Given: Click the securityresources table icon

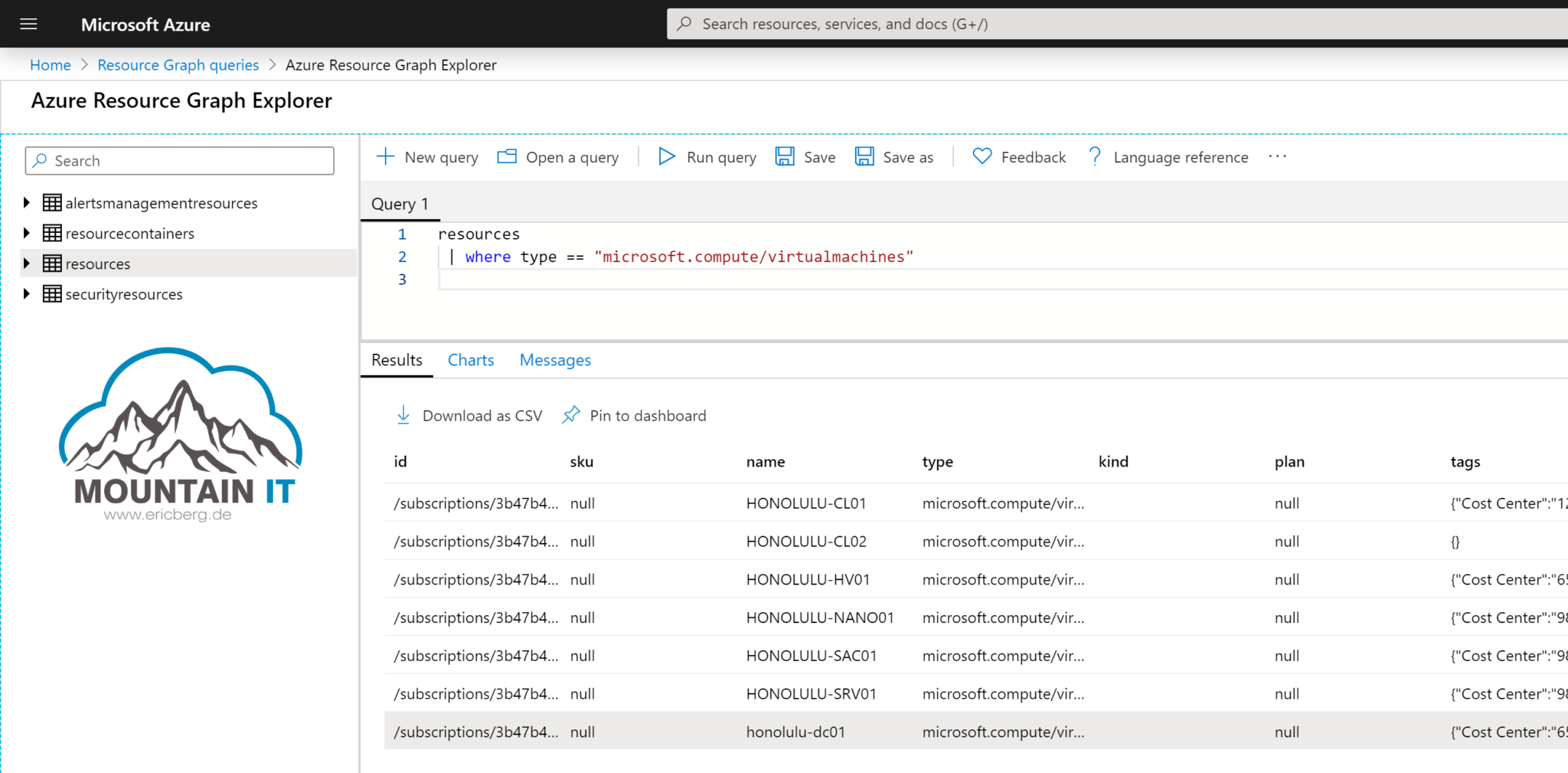Looking at the screenshot, I should pos(52,294).
